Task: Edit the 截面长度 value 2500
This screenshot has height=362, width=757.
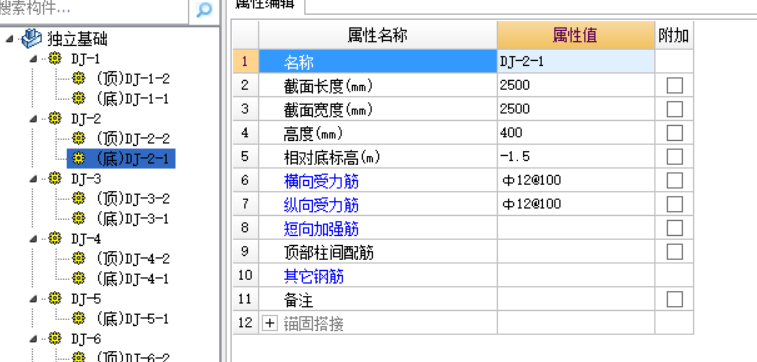Action: coord(575,85)
